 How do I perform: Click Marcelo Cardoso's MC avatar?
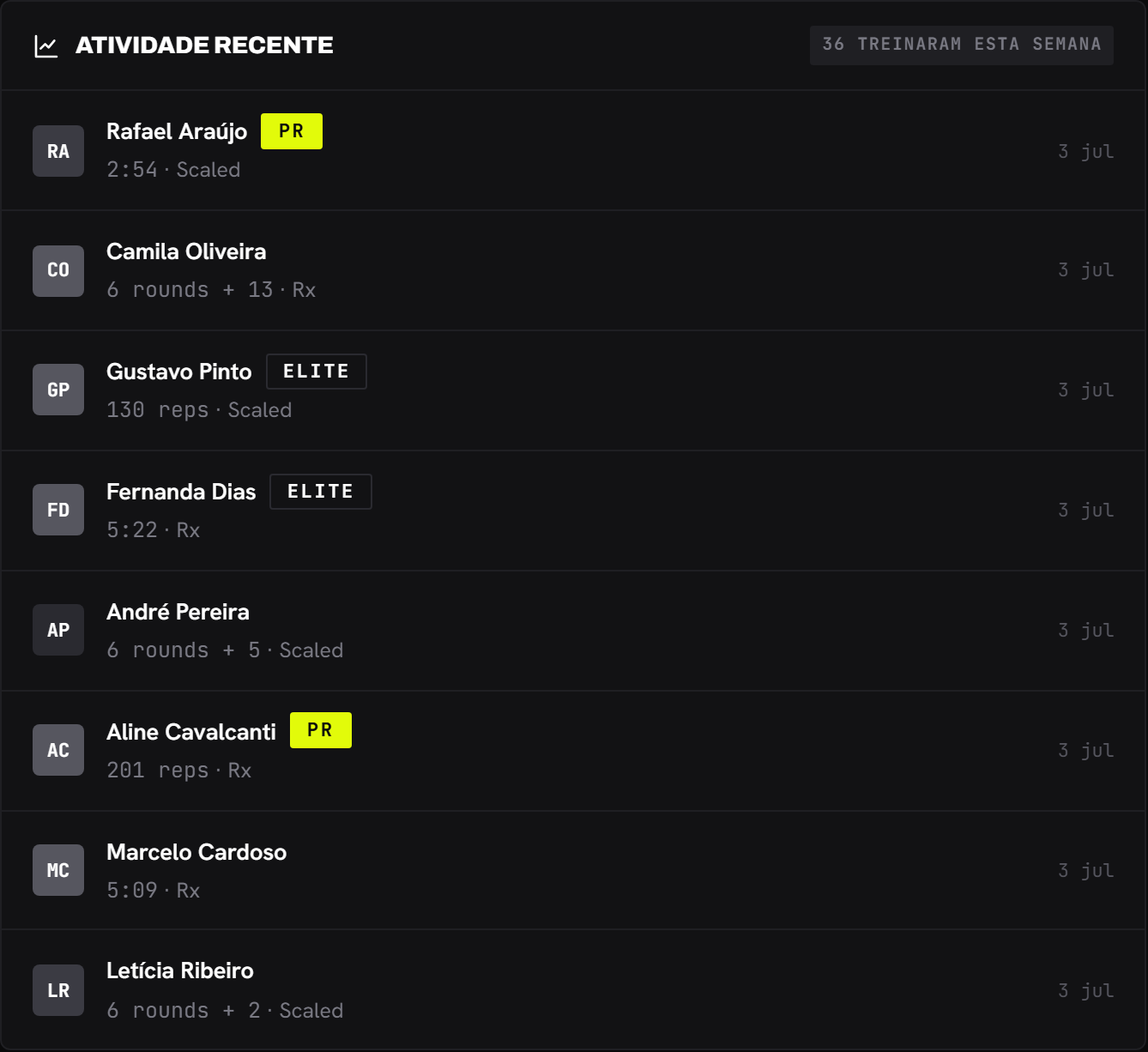(x=58, y=870)
